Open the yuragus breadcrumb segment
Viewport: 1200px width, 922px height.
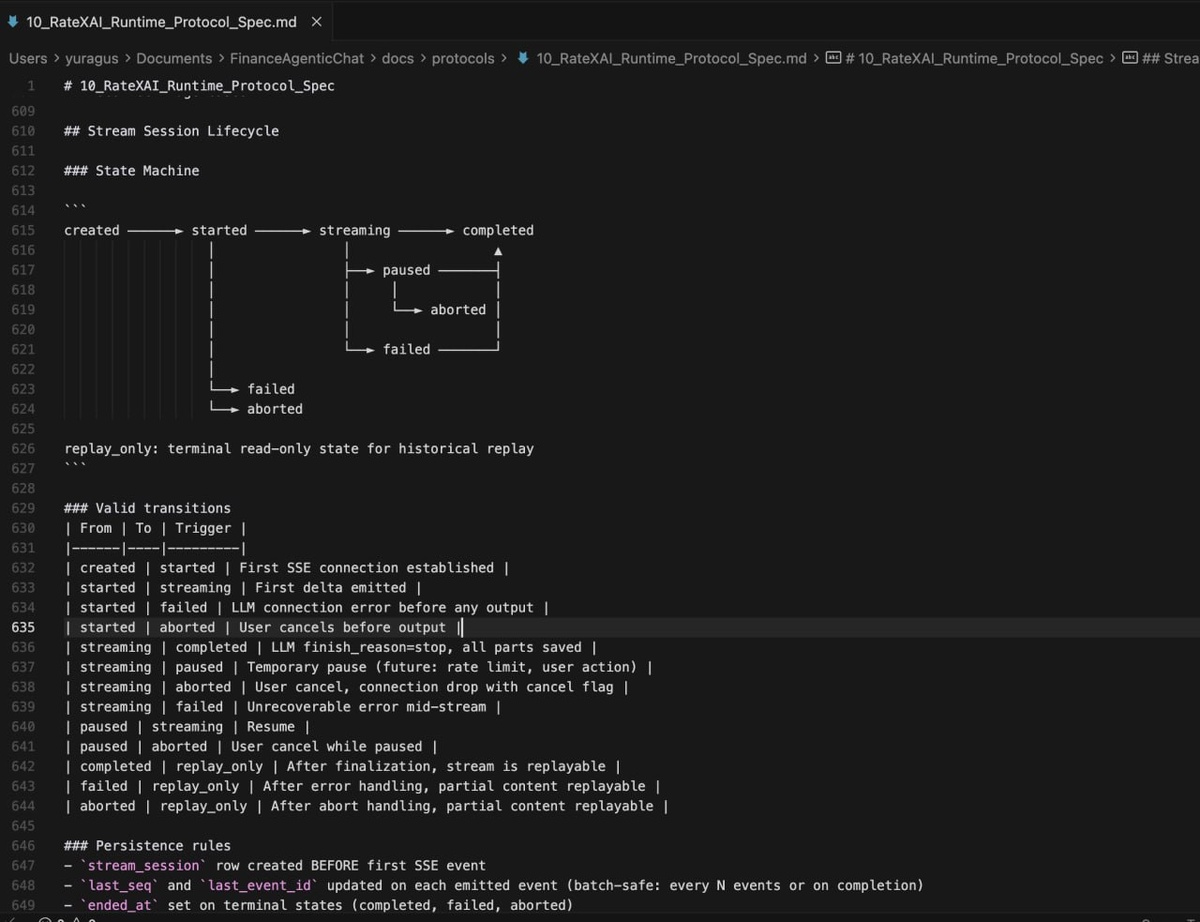tap(92, 58)
